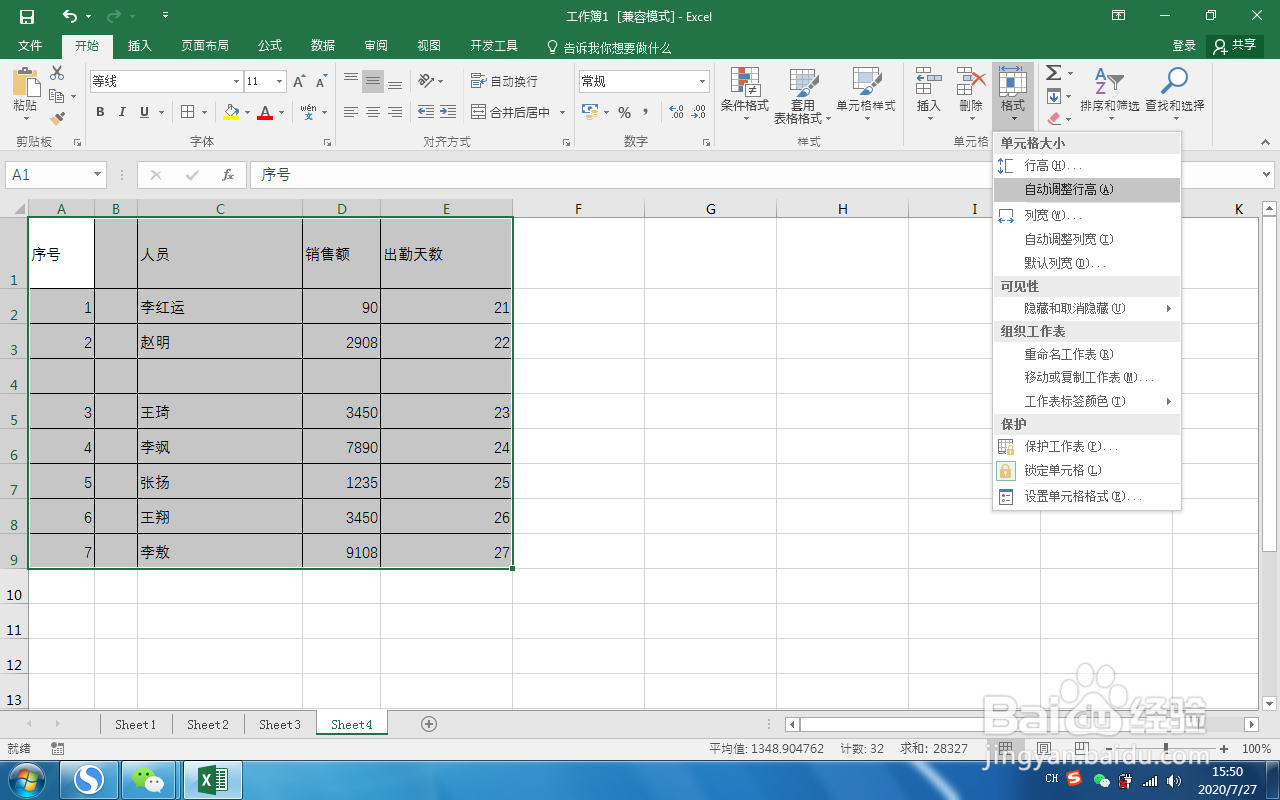Image resolution: width=1280 pixels, height=800 pixels.
Task: Click the AutoSum sigma icon
Action: (x=1053, y=73)
